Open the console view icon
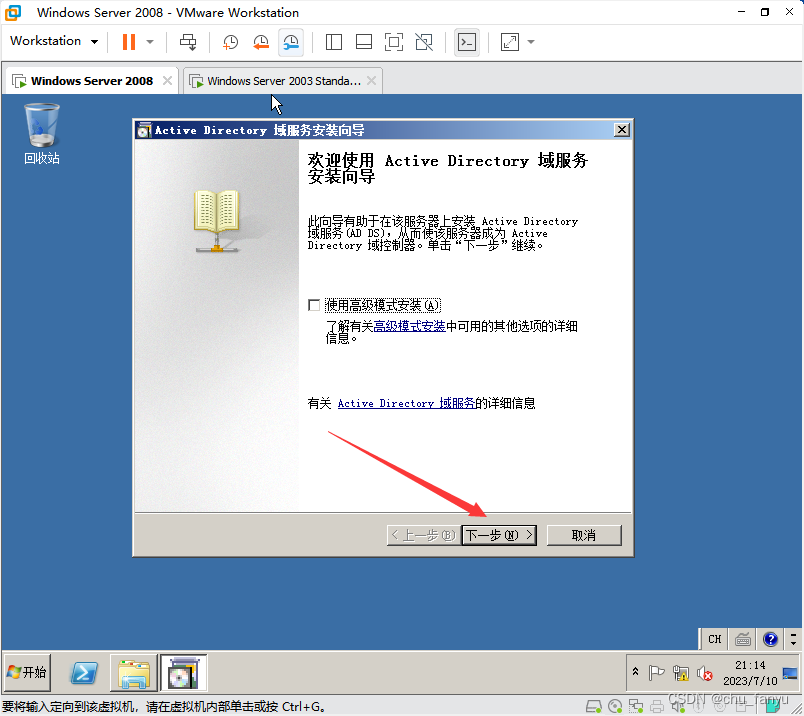Viewport: 804px width, 716px height. [x=467, y=42]
